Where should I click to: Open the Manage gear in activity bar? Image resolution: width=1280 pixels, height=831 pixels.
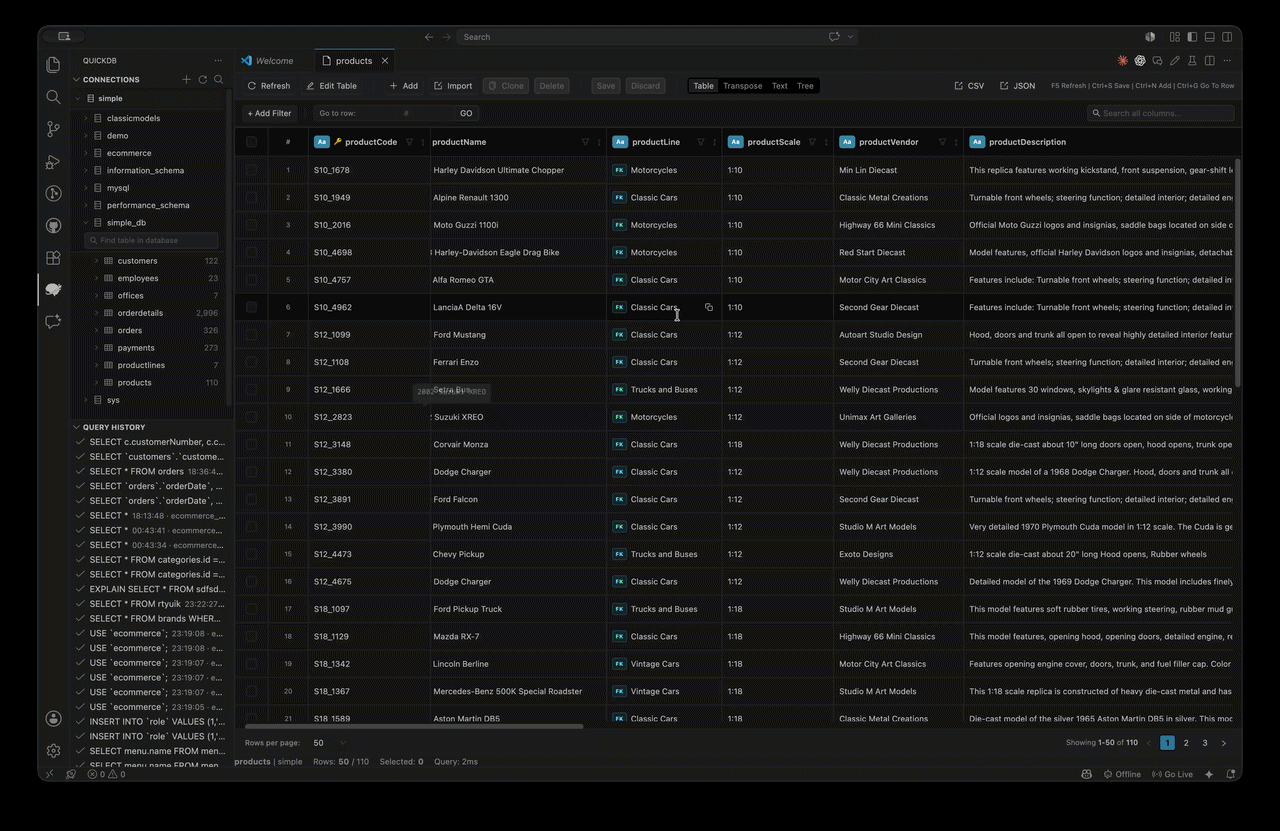[54, 750]
